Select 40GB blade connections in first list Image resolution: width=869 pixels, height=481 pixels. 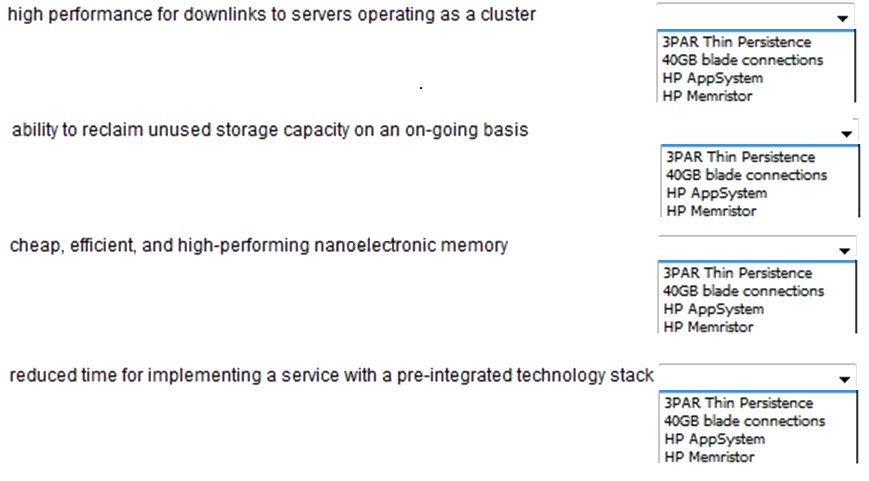[x=743, y=60]
